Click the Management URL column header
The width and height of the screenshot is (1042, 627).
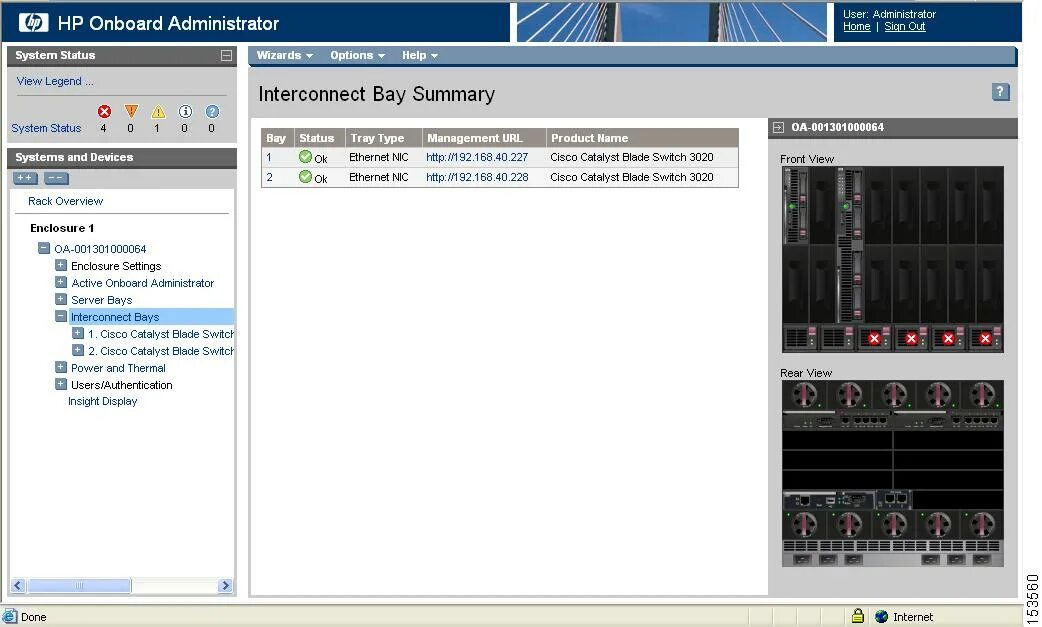(484, 137)
